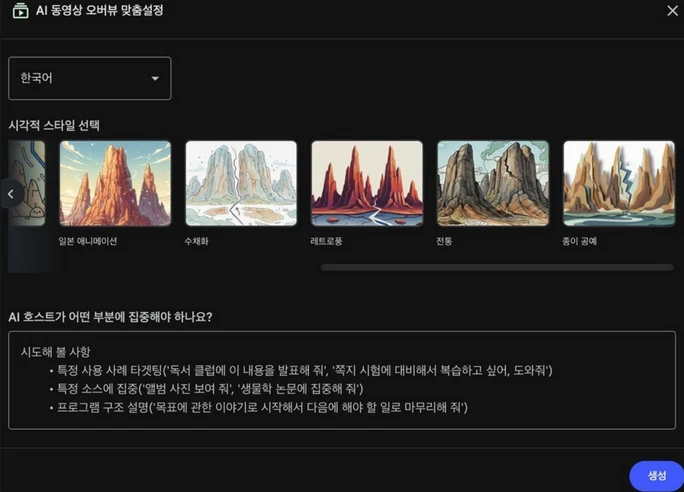684x492 pixels.
Task: Focus the AI host focus prompt text box
Action: click(341, 380)
